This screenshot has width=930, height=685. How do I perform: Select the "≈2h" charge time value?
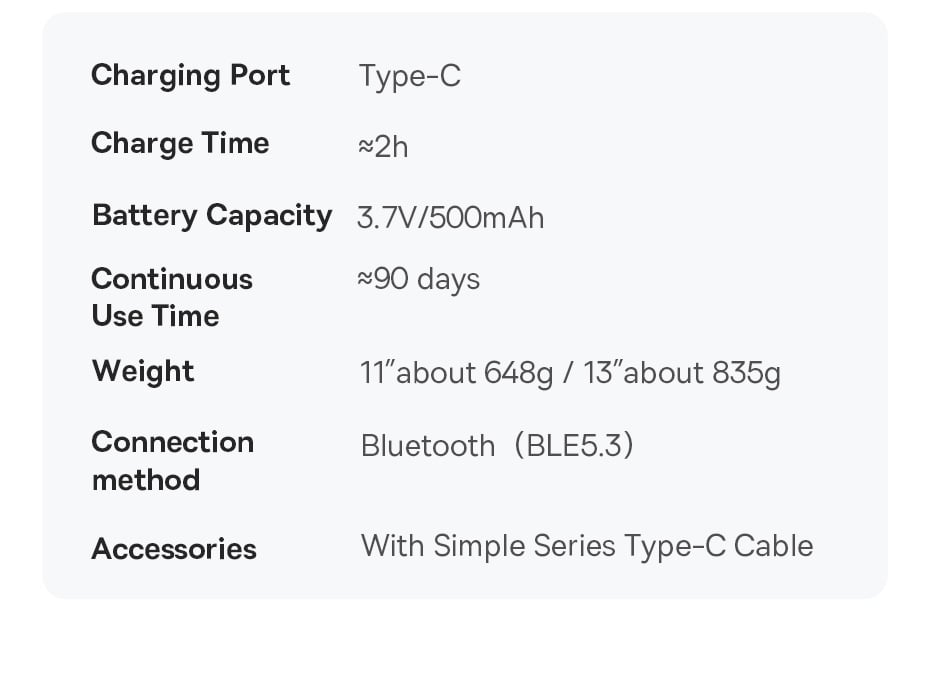pyautogui.click(x=383, y=147)
